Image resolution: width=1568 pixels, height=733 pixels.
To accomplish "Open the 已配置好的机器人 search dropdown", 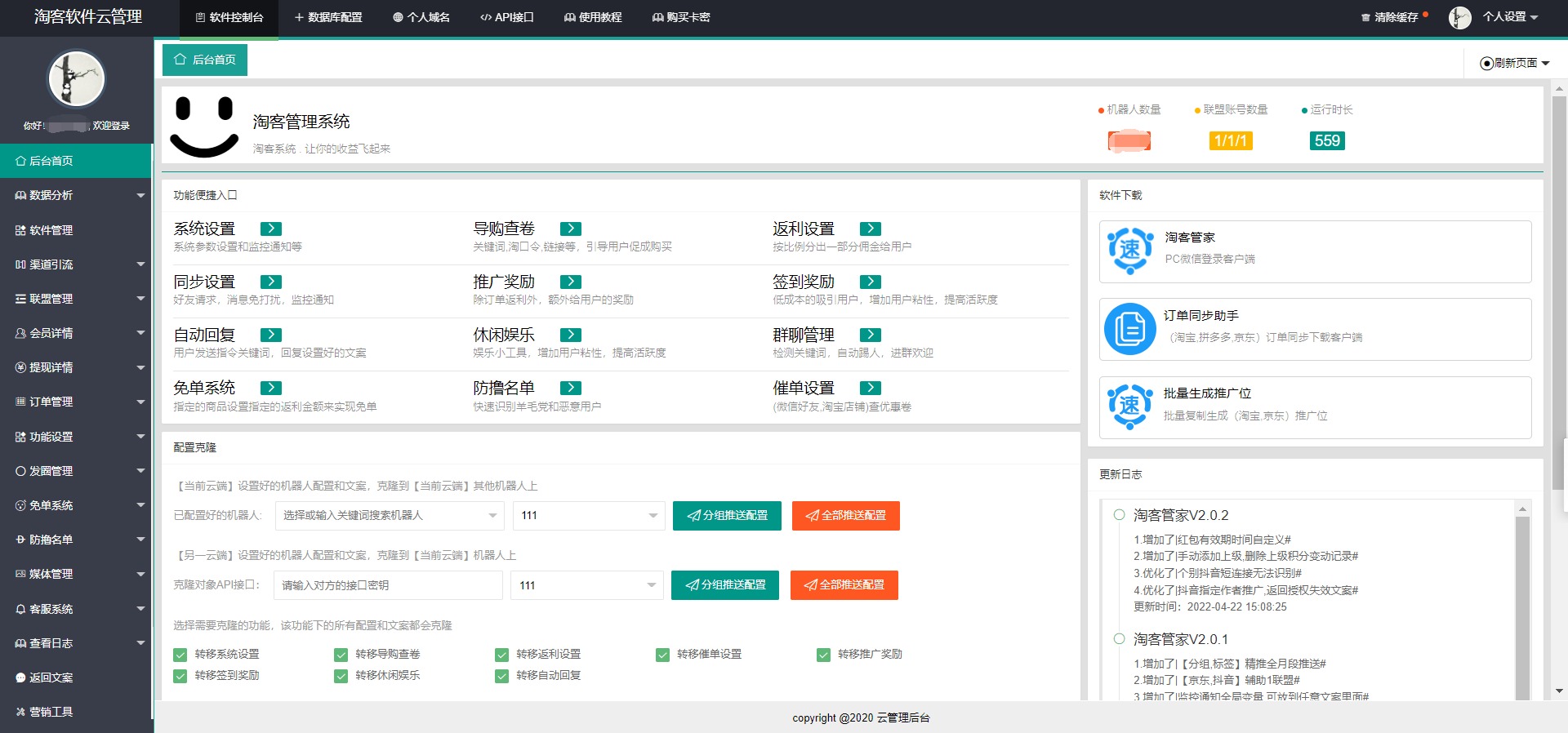I will pyautogui.click(x=390, y=516).
